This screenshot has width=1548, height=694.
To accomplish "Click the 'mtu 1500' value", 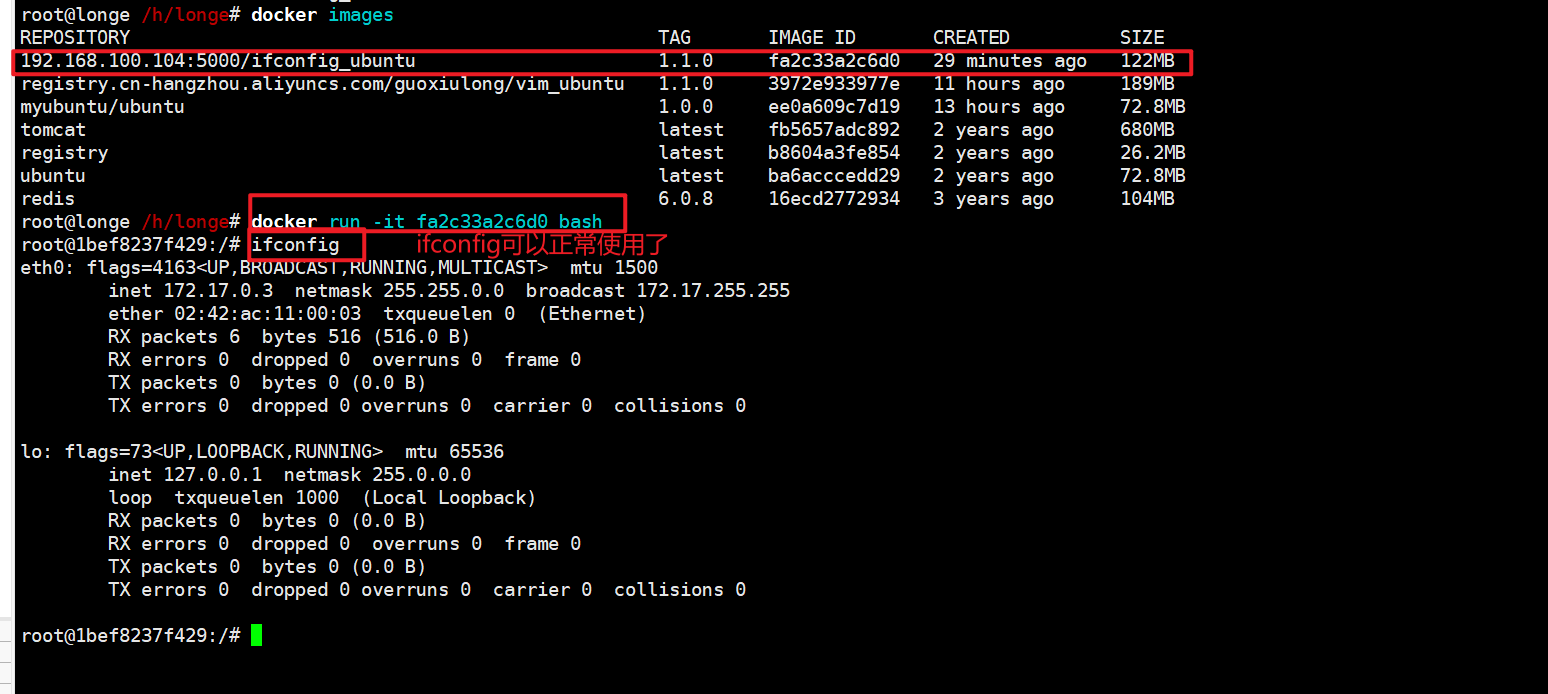I will [x=614, y=268].
